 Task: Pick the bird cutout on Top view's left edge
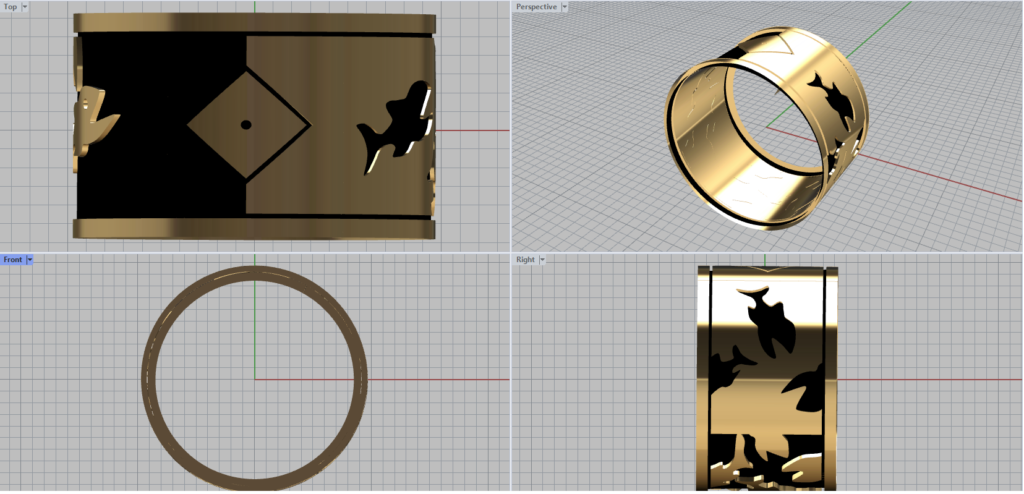coord(92,118)
